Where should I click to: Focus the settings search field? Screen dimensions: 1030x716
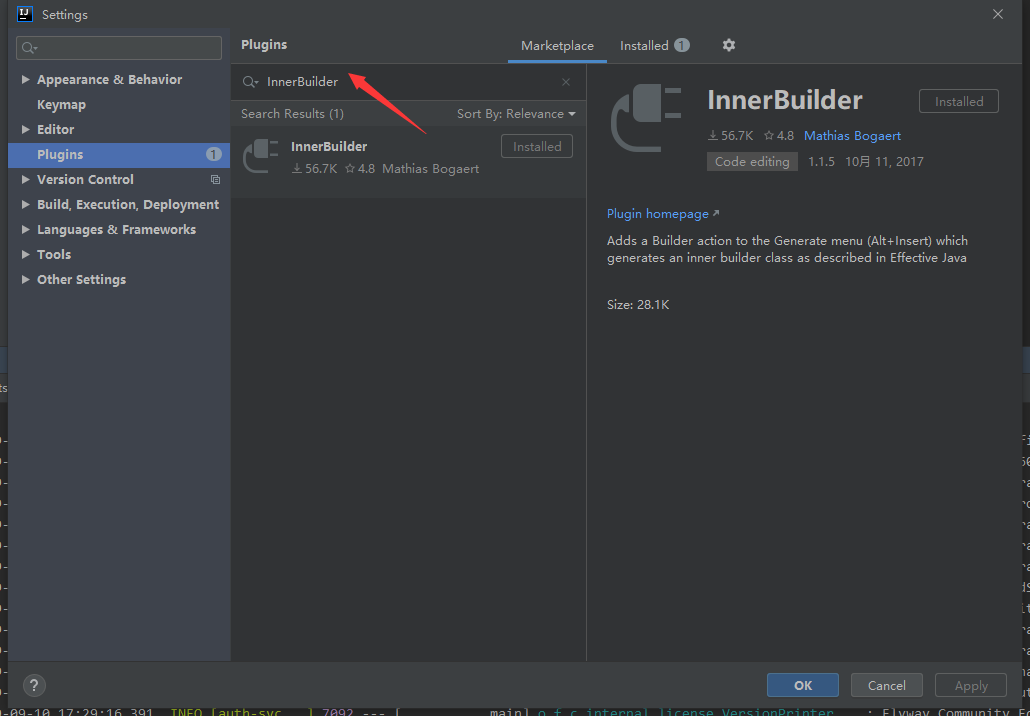tap(119, 48)
